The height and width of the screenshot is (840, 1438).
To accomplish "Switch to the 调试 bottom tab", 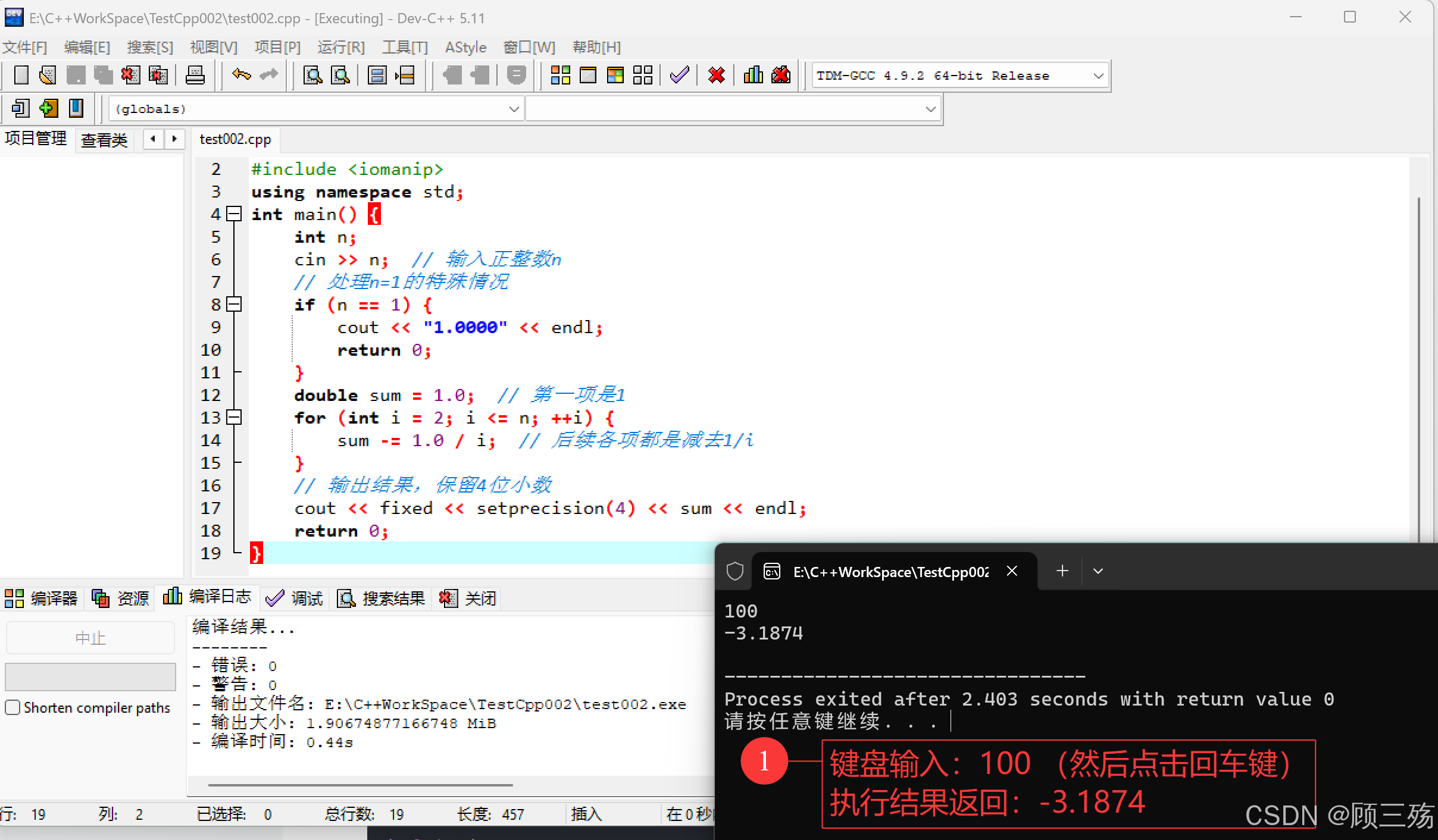I will 295,598.
